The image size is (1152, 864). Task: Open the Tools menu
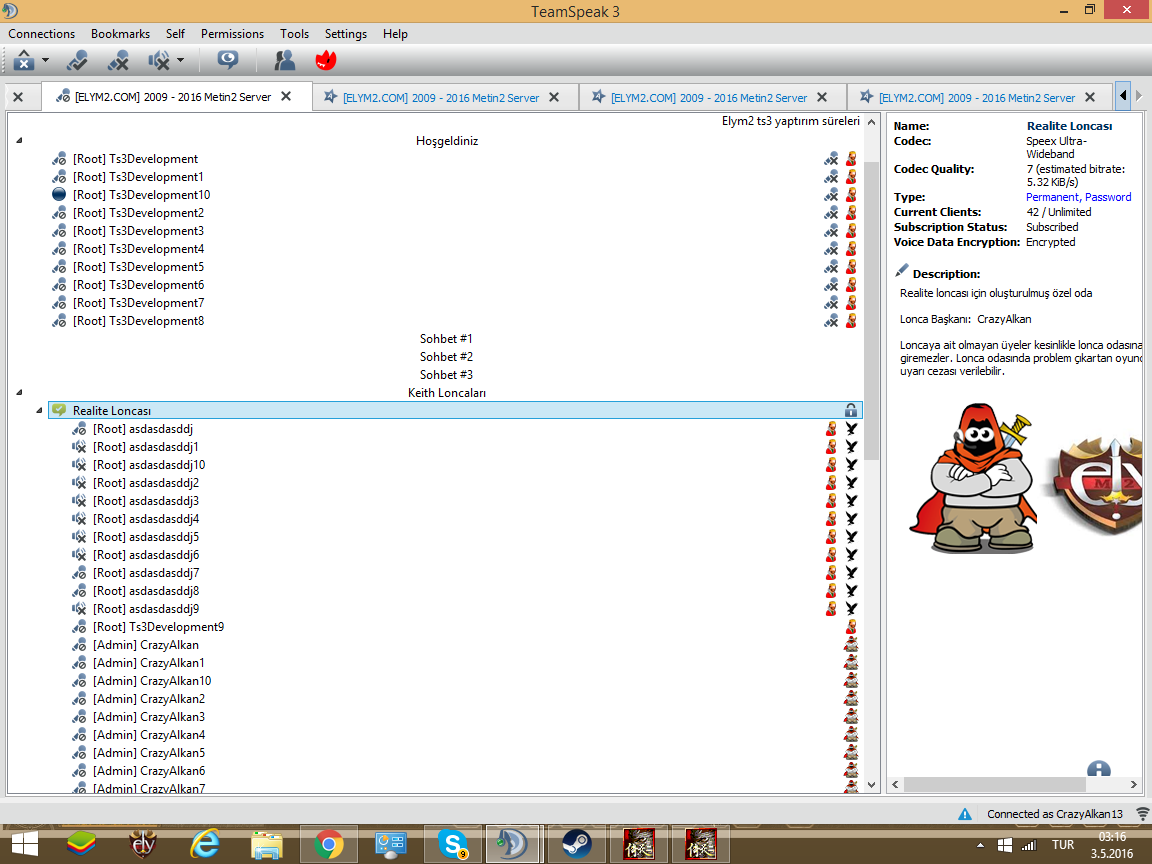[294, 34]
